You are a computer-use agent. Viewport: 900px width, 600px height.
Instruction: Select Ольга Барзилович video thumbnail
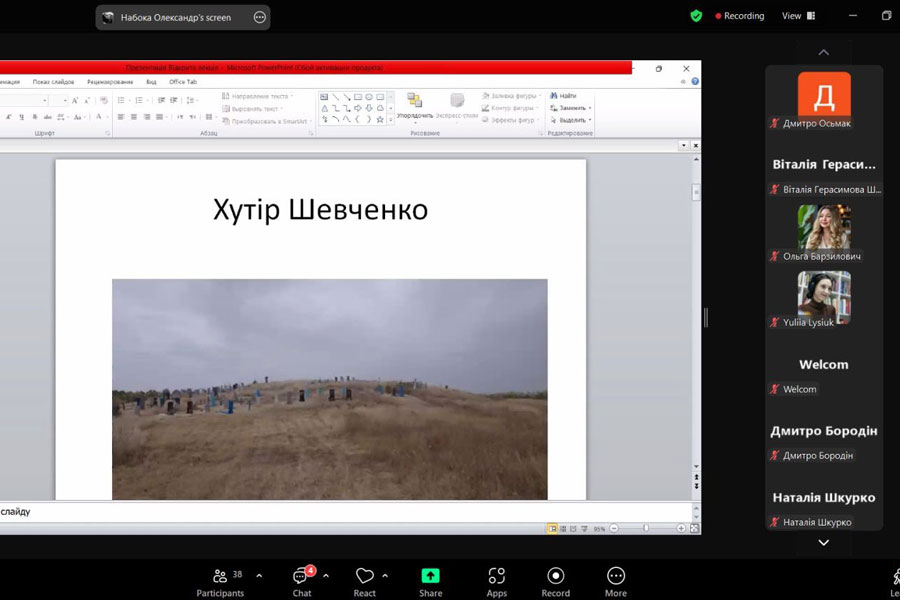(x=824, y=227)
